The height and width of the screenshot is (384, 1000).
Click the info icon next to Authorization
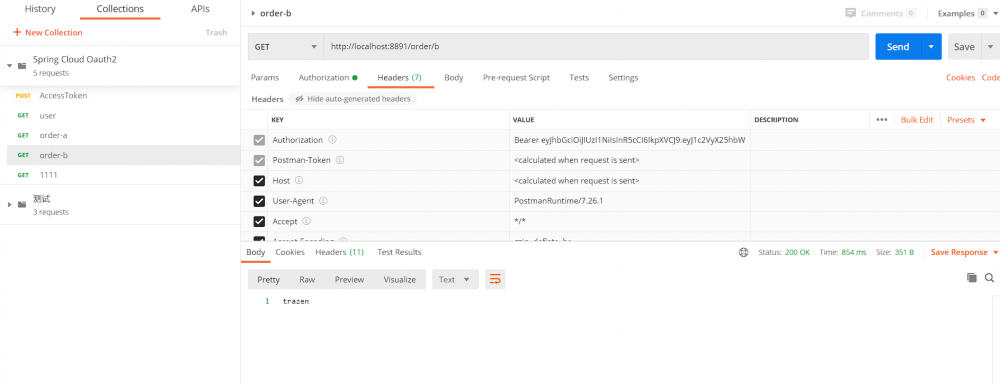(332, 140)
